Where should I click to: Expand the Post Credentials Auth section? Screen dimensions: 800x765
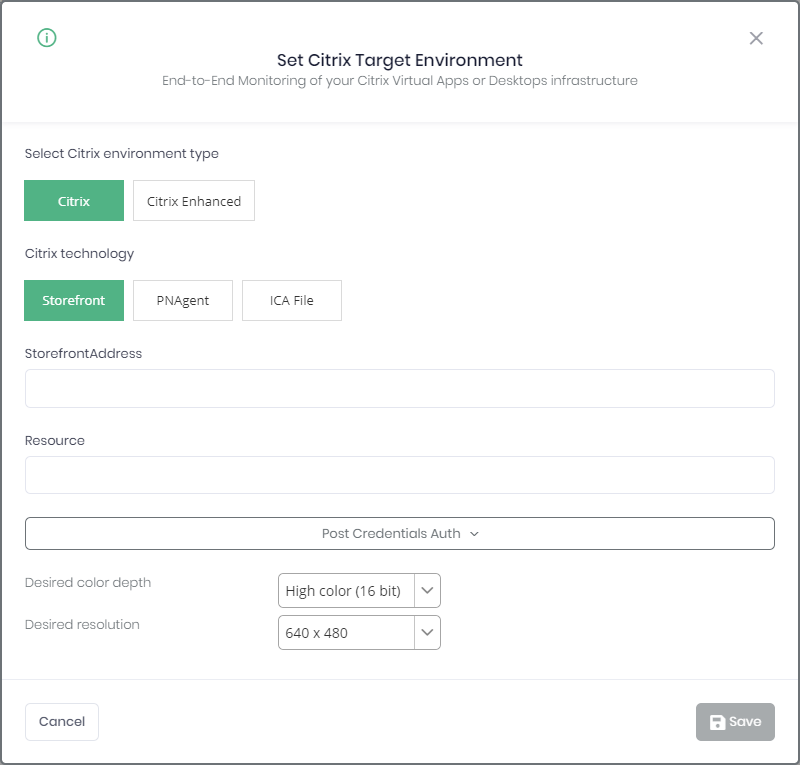tap(399, 534)
